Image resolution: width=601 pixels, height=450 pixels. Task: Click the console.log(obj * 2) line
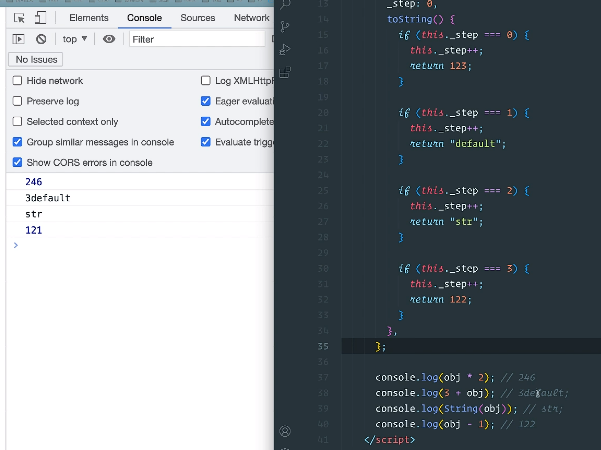click(x=435, y=378)
